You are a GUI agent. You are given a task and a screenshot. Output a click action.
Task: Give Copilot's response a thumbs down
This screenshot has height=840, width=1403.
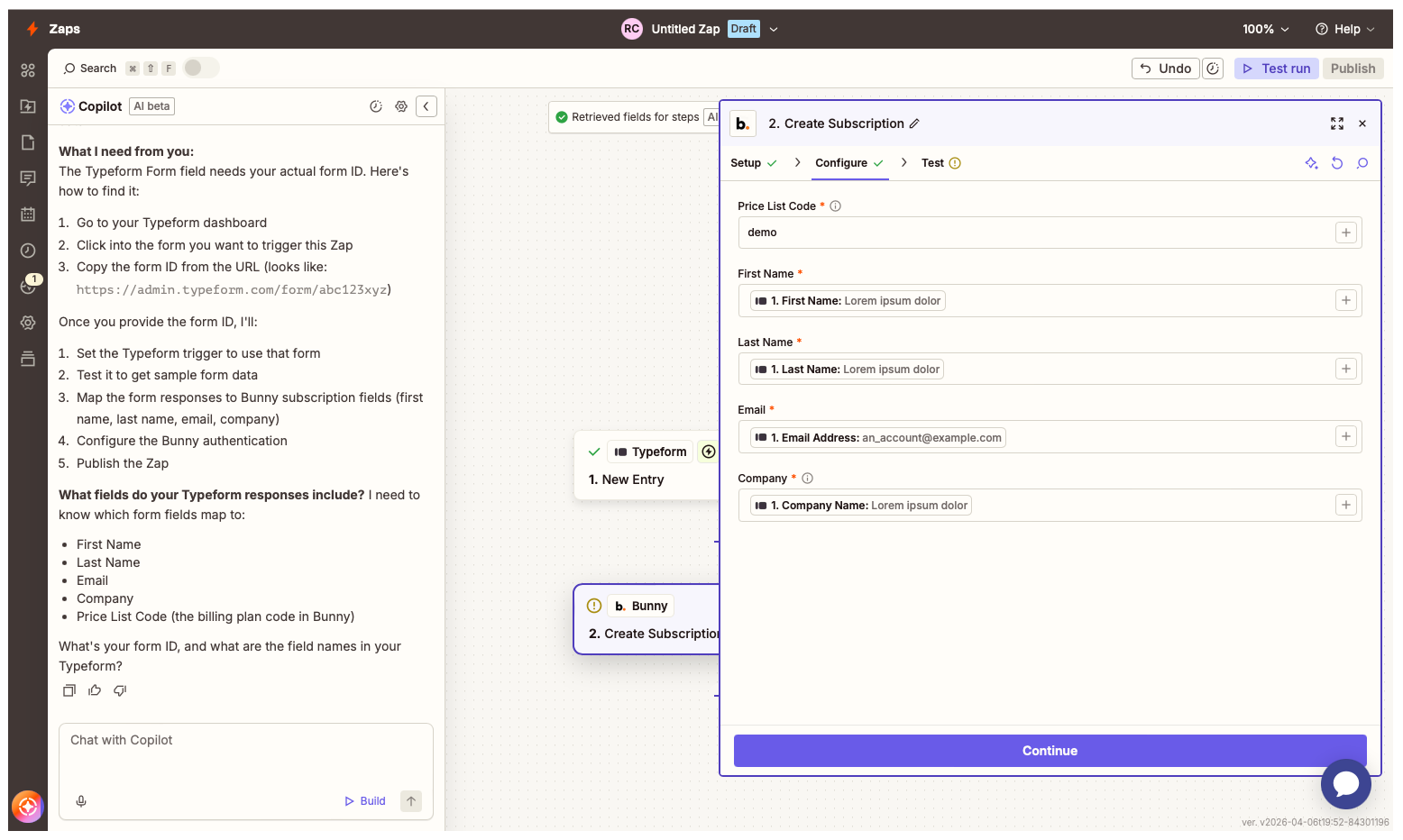(120, 689)
